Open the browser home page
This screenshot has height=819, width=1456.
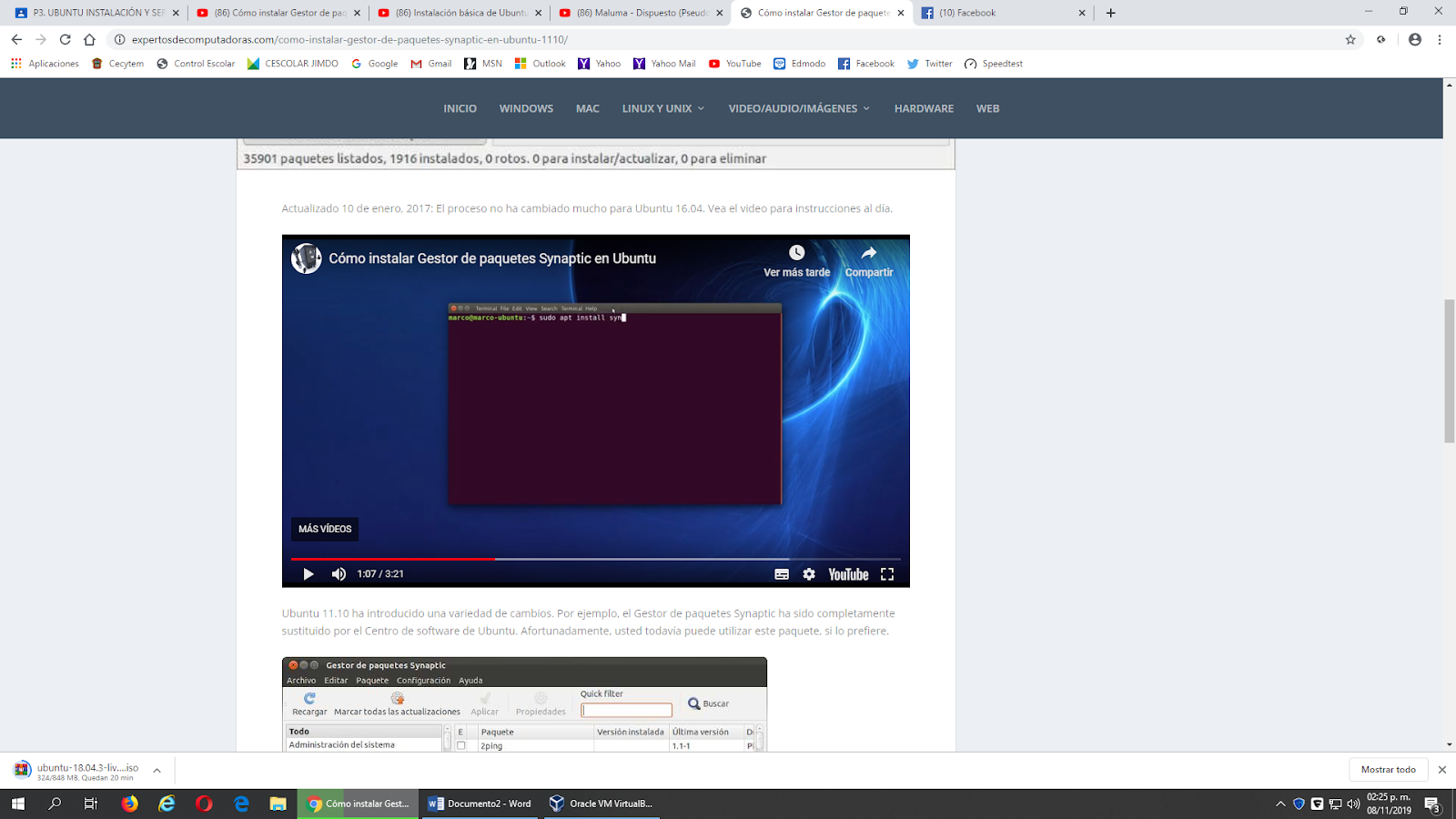click(x=89, y=39)
